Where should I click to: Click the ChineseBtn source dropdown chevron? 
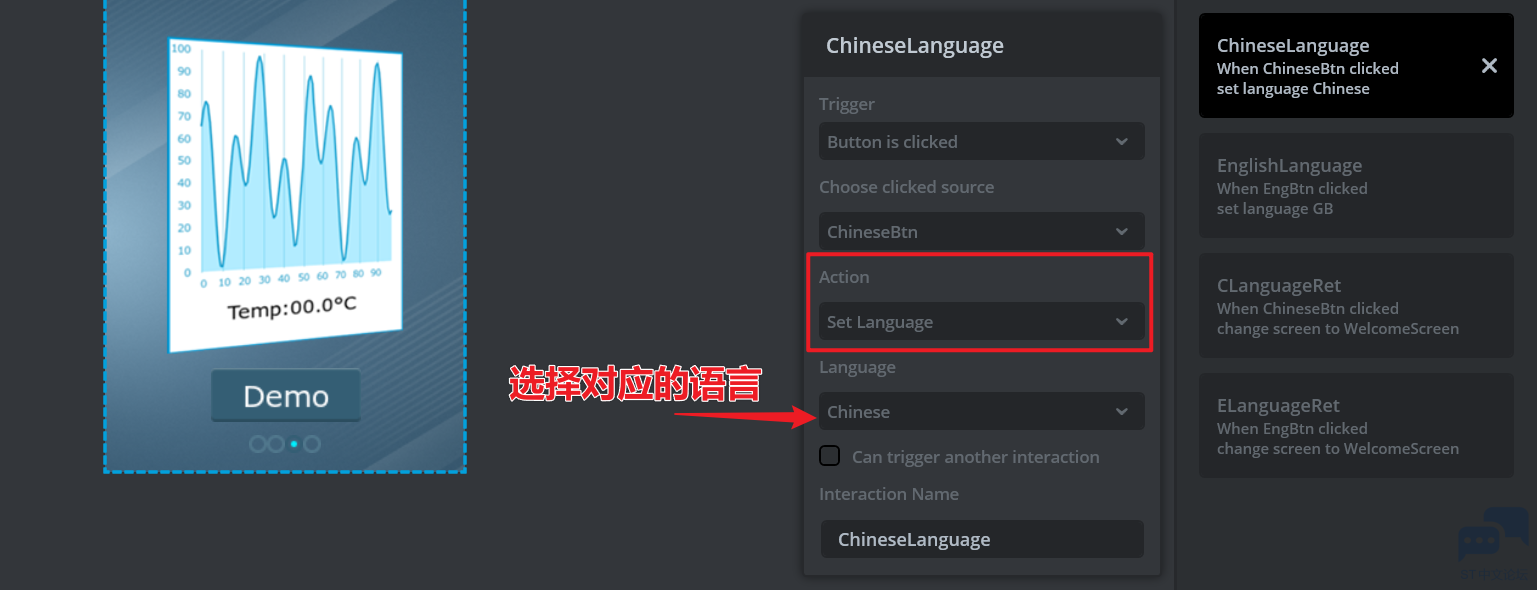[1122, 232]
